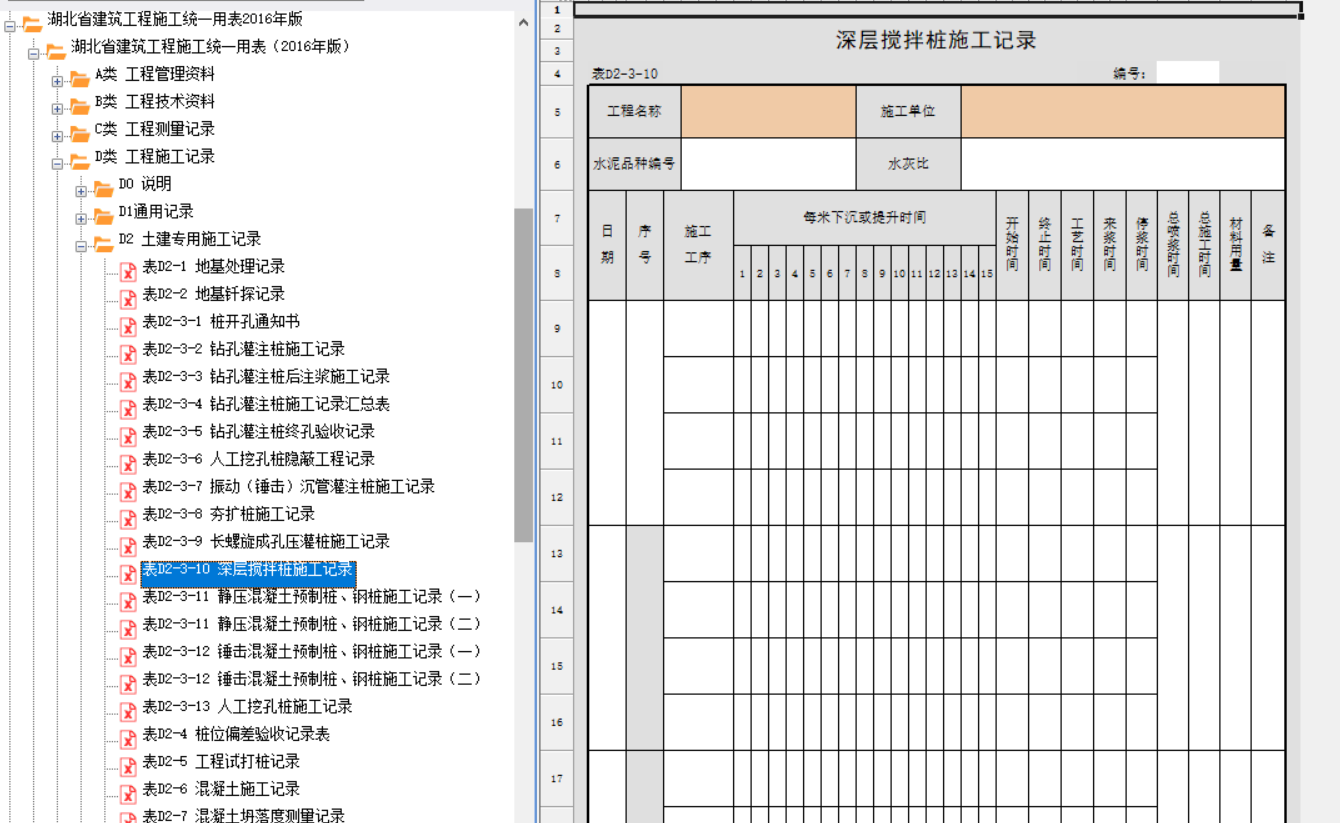Click the 水灰比 value cell

click(x=1123, y=164)
